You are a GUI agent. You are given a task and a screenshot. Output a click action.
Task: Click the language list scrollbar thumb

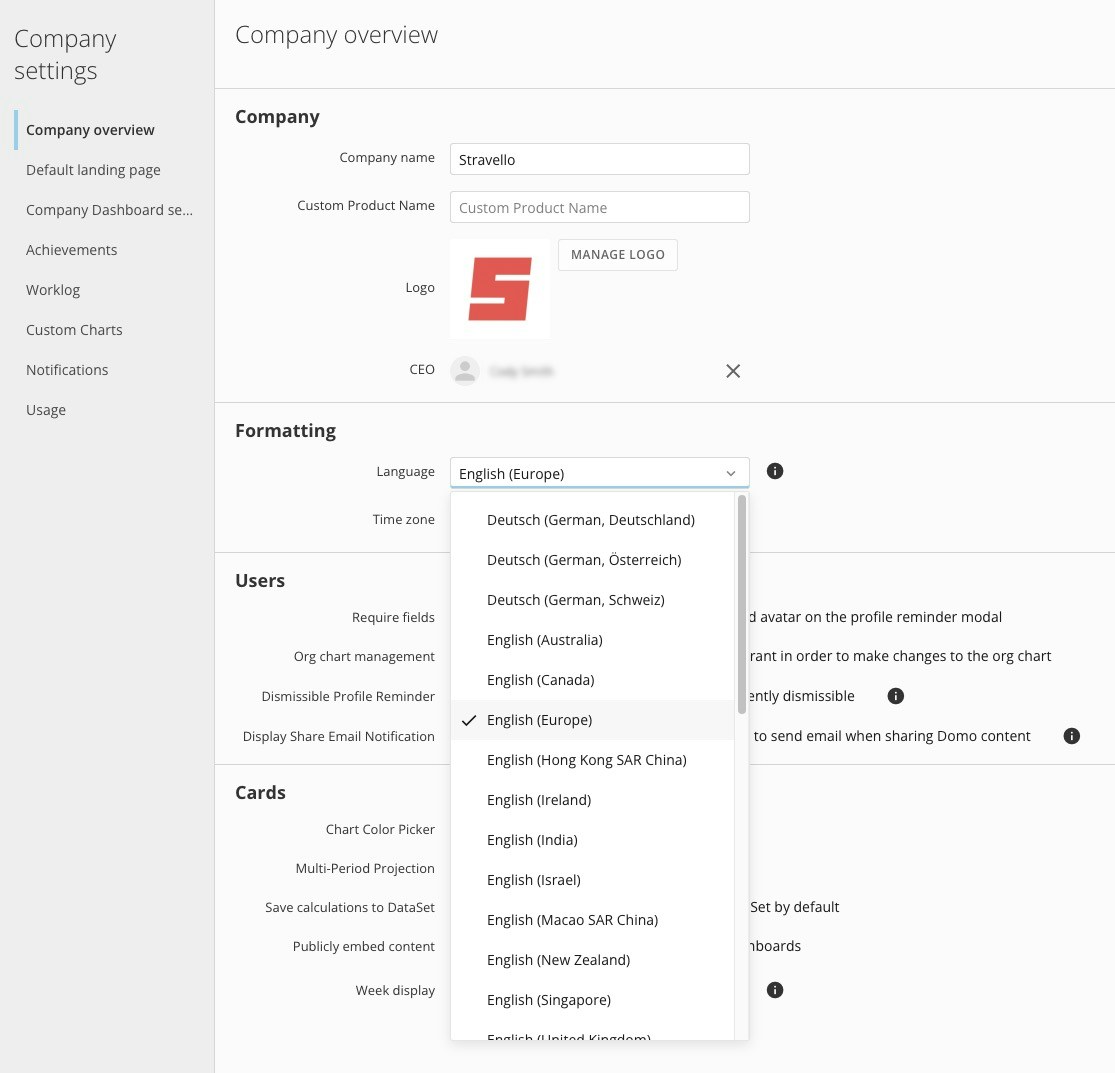[x=742, y=604]
